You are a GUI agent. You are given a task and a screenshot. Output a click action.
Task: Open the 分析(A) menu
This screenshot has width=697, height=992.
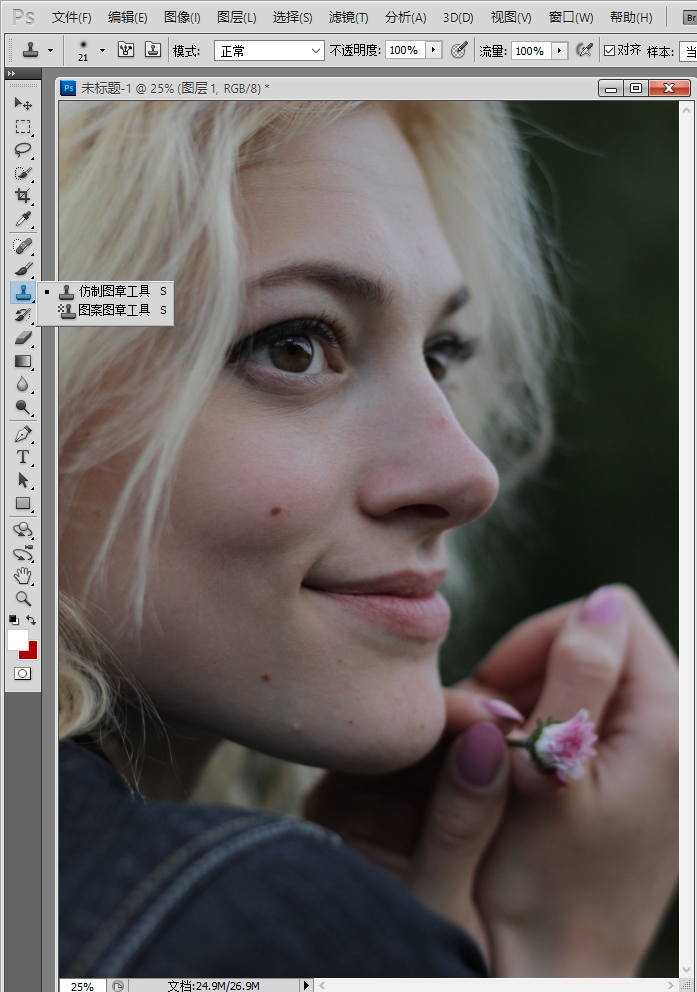(x=405, y=17)
